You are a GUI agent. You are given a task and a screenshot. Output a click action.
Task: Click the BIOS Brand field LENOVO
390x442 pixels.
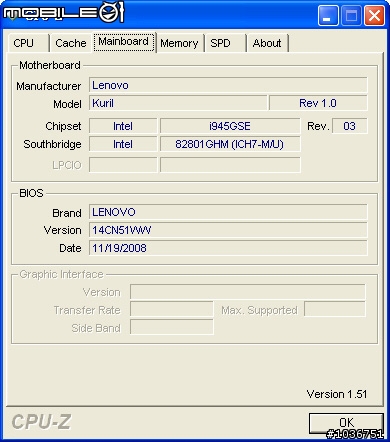tap(228, 212)
